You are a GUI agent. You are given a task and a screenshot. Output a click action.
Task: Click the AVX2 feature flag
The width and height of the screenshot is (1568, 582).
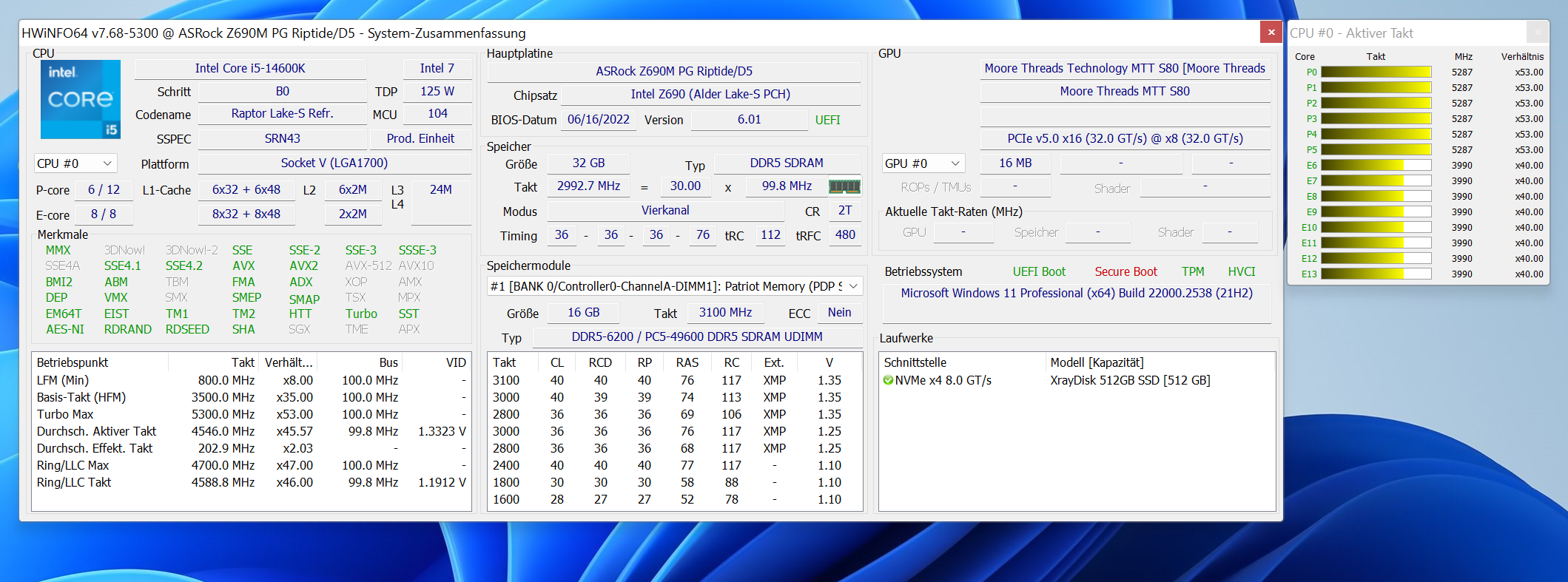coord(303,266)
